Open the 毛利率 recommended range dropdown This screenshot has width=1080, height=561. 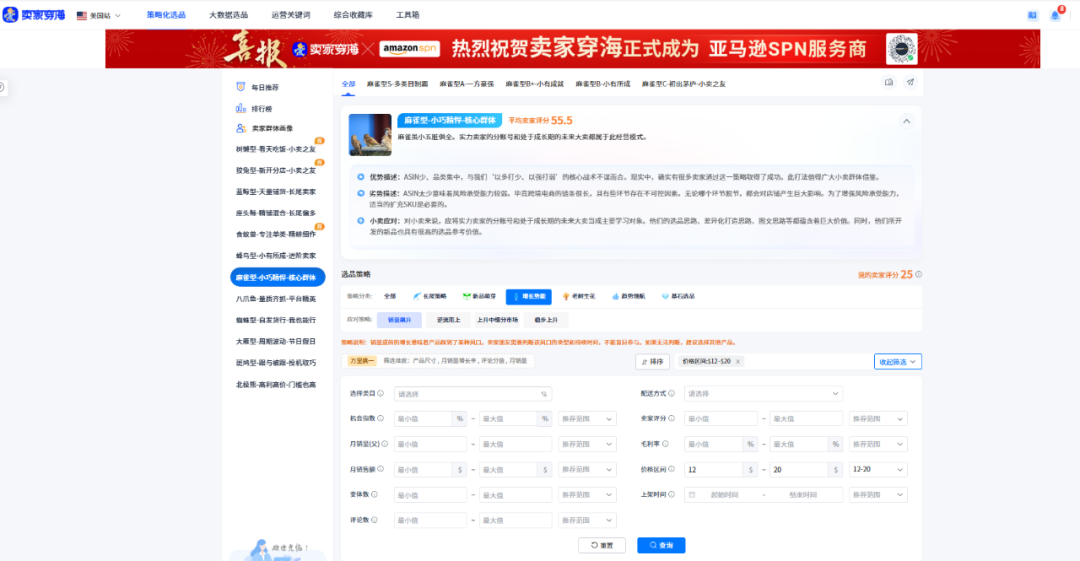click(x=878, y=445)
